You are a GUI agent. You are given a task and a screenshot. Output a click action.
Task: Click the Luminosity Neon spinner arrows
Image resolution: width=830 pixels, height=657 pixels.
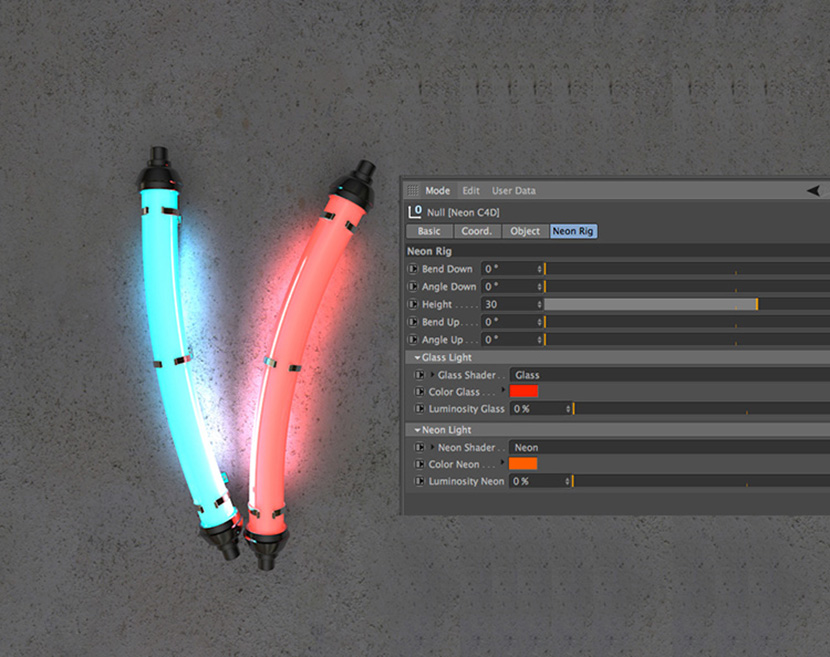(x=567, y=481)
